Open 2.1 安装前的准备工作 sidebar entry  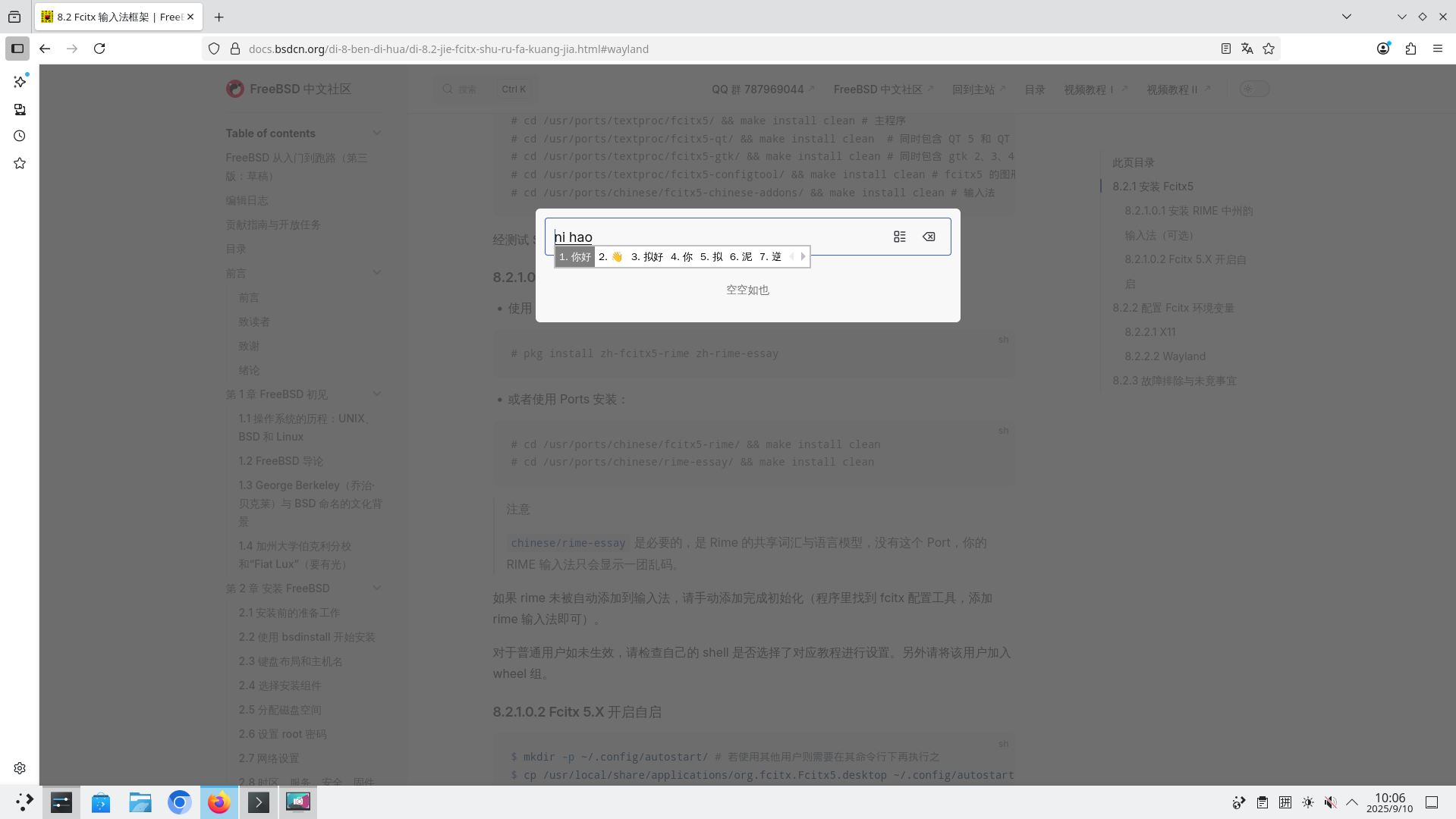tap(289, 613)
